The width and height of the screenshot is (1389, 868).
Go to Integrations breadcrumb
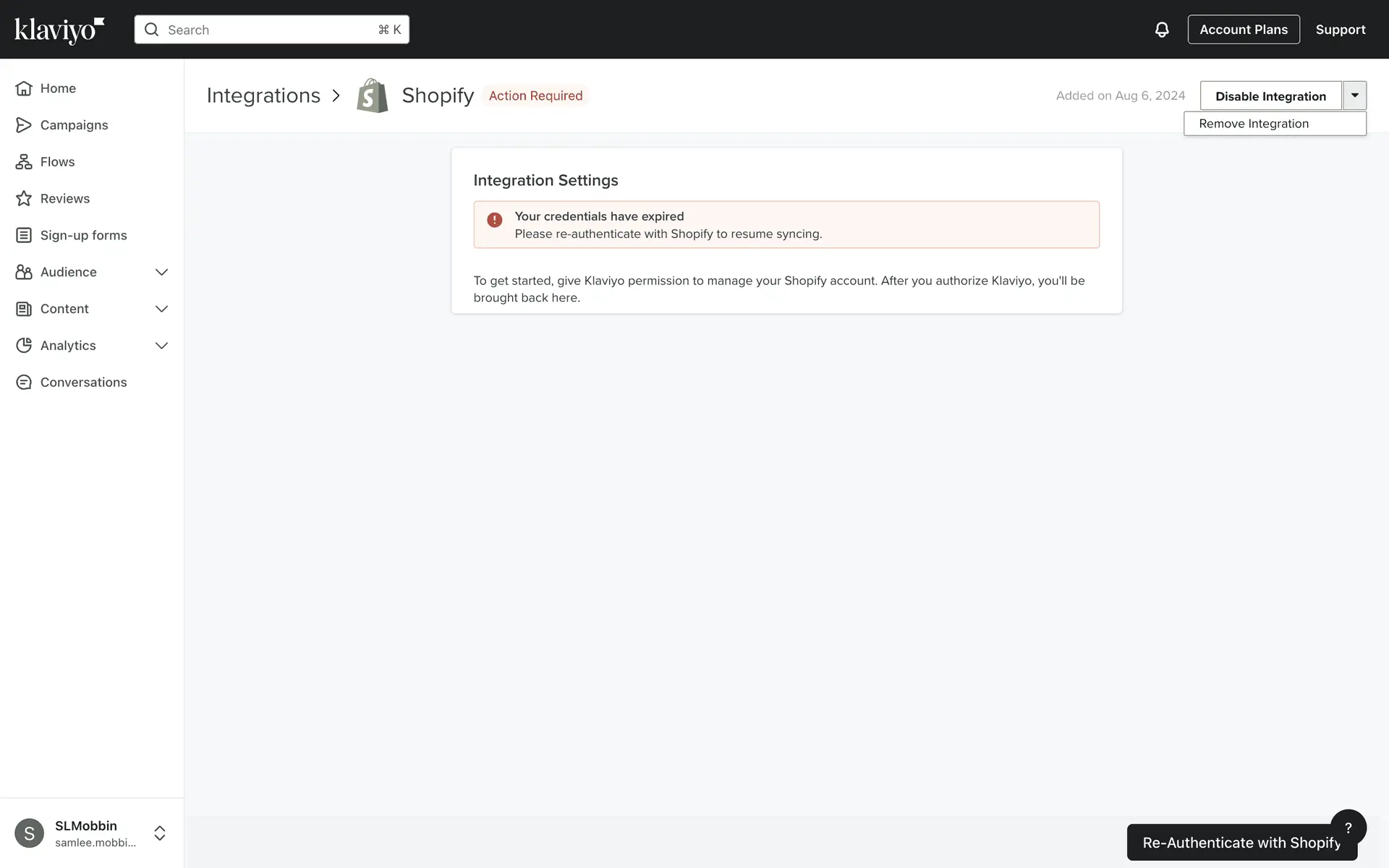(263, 95)
